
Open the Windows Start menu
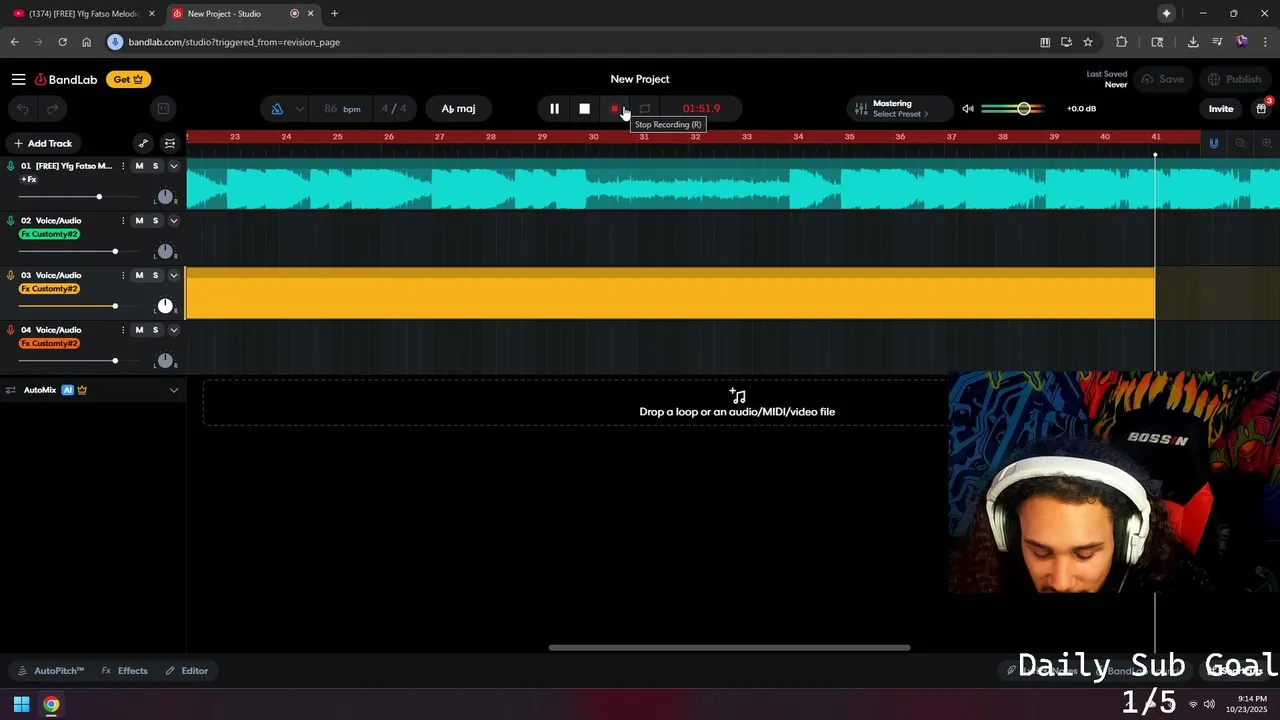(x=21, y=704)
